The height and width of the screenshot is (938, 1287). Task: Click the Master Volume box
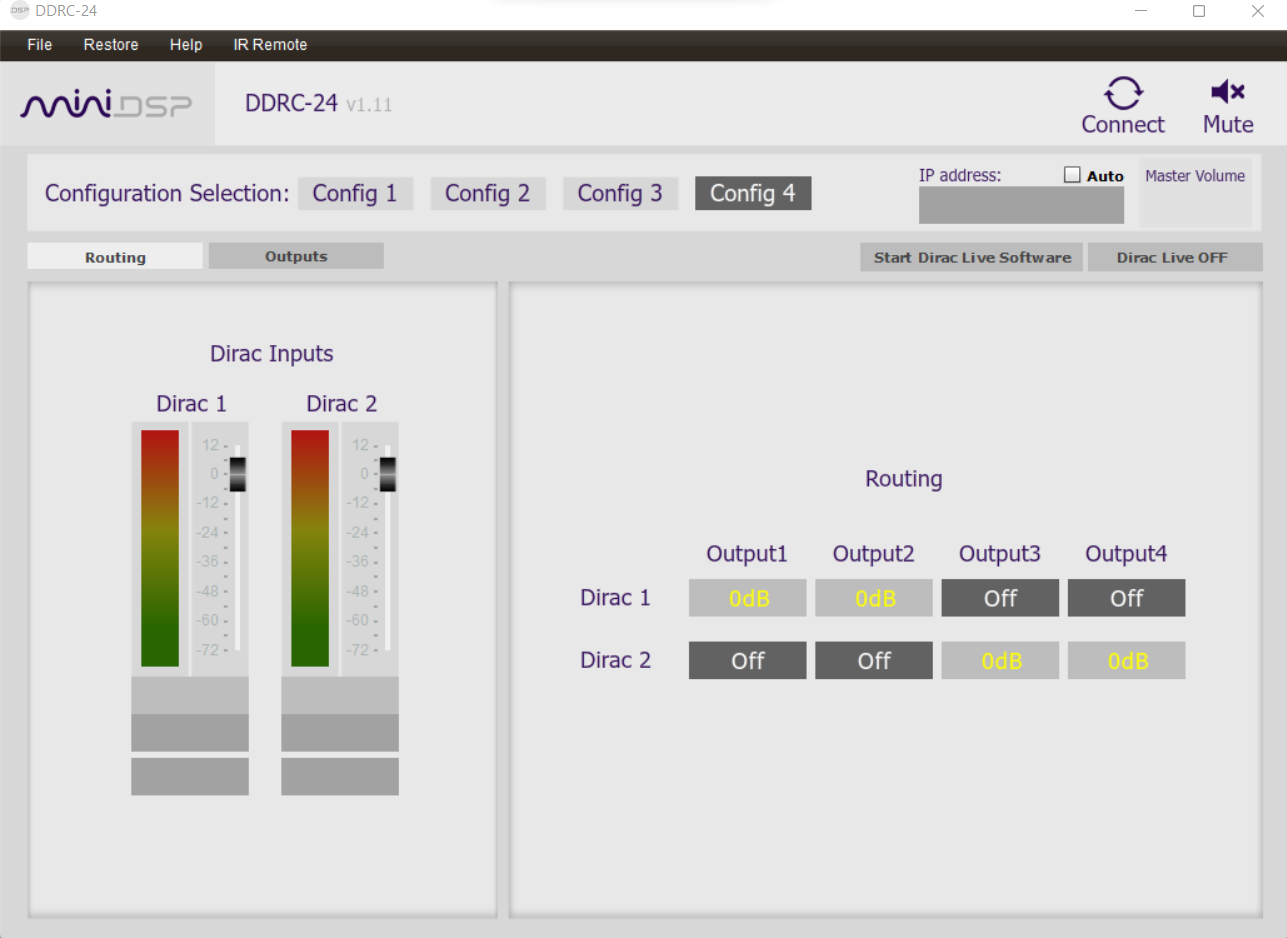[1195, 192]
